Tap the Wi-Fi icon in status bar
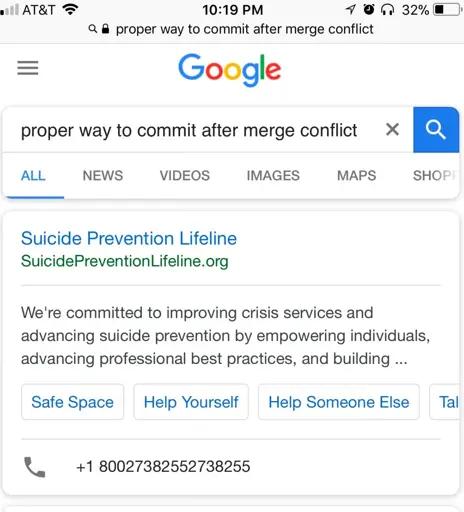This screenshot has height=512, width=464. tap(70, 9)
